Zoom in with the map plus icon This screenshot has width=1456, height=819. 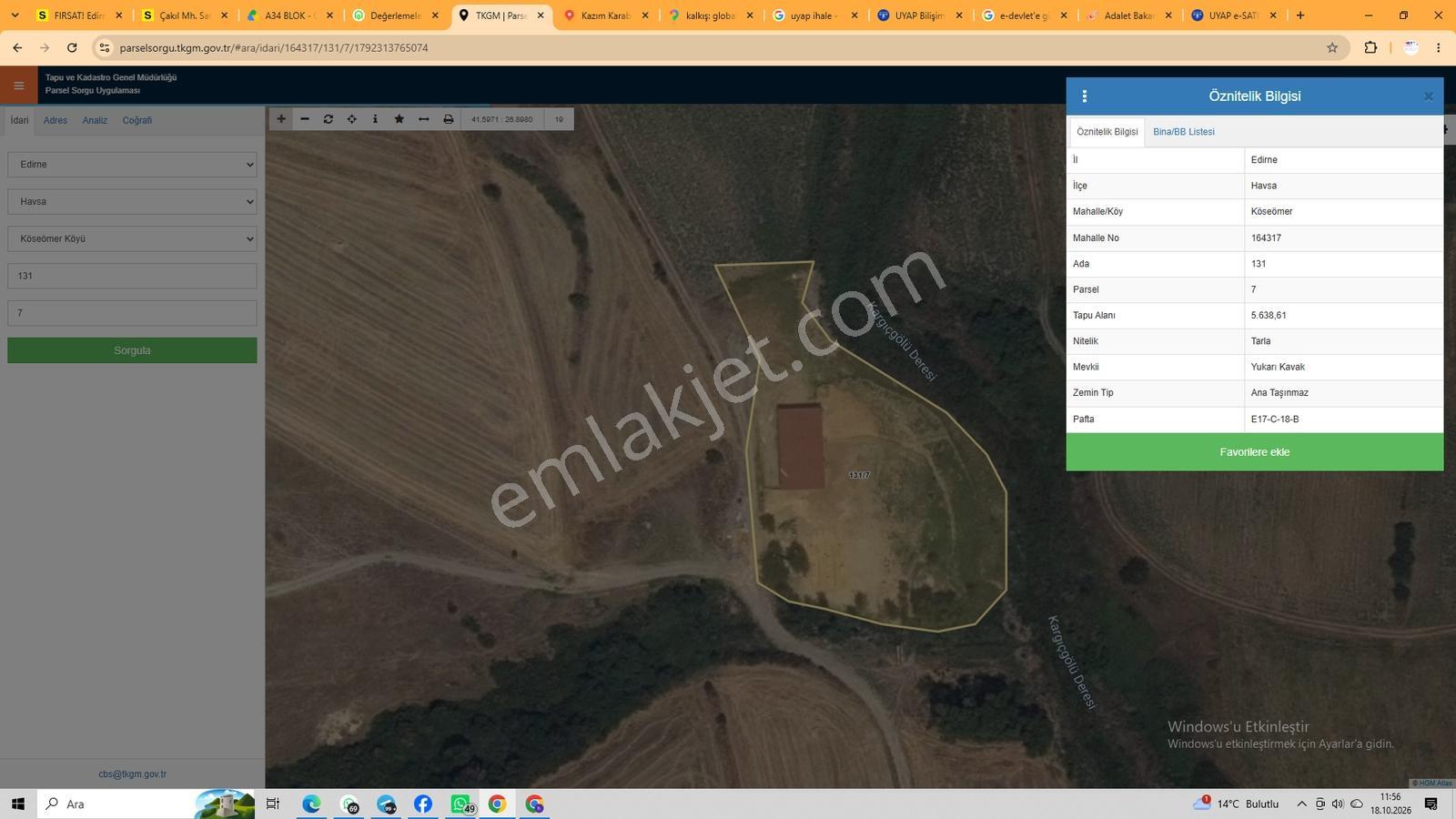pyautogui.click(x=281, y=119)
